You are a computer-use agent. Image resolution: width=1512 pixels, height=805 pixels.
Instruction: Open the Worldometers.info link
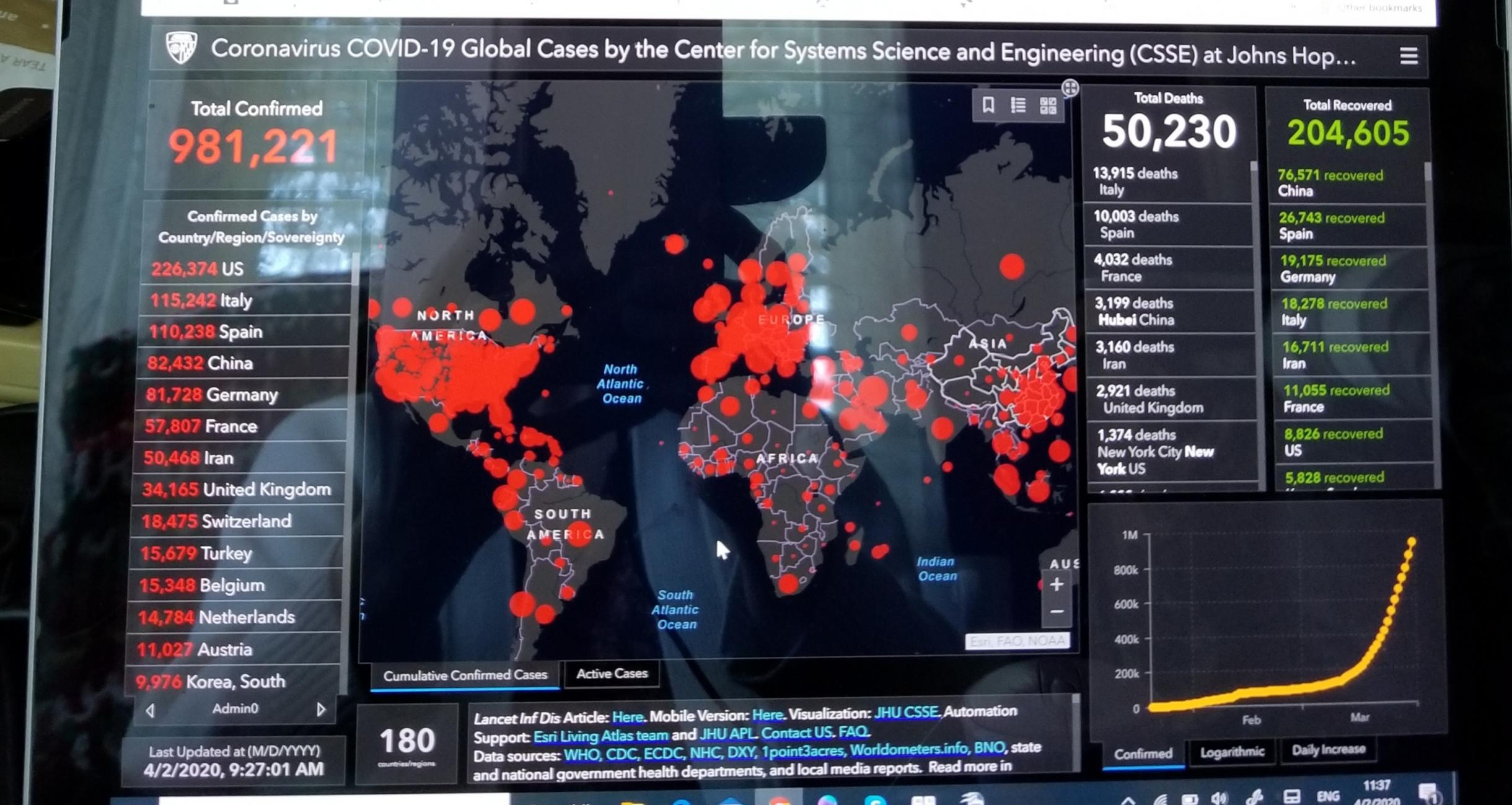[x=908, y=749]
